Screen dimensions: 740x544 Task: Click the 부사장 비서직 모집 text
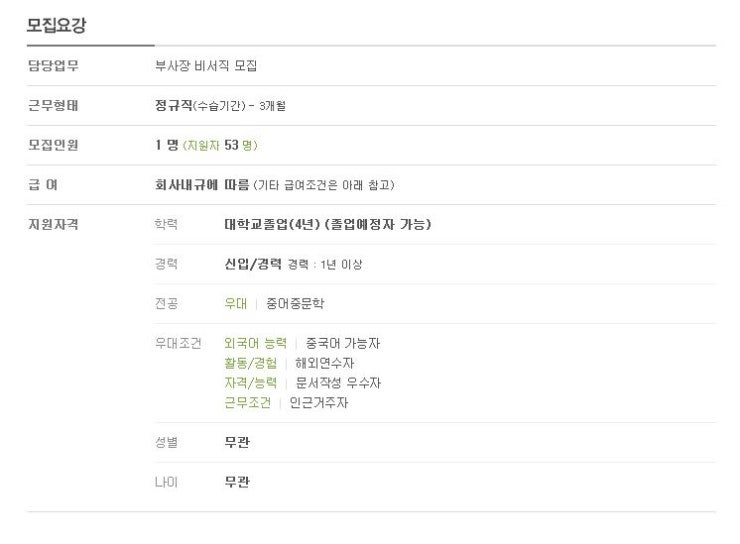click(206, 66)
